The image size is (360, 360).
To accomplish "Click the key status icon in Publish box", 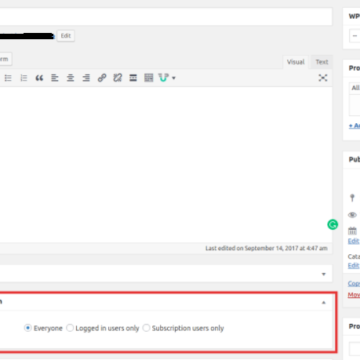I will [x=352, y=198].
